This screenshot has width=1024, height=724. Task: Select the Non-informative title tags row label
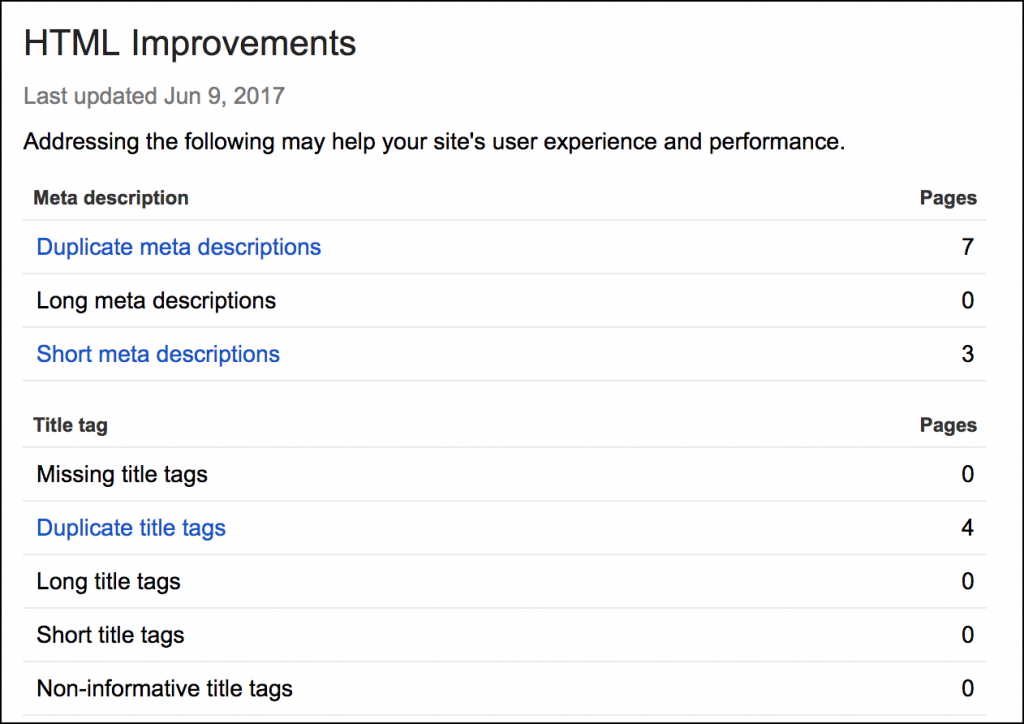[164, 689]
